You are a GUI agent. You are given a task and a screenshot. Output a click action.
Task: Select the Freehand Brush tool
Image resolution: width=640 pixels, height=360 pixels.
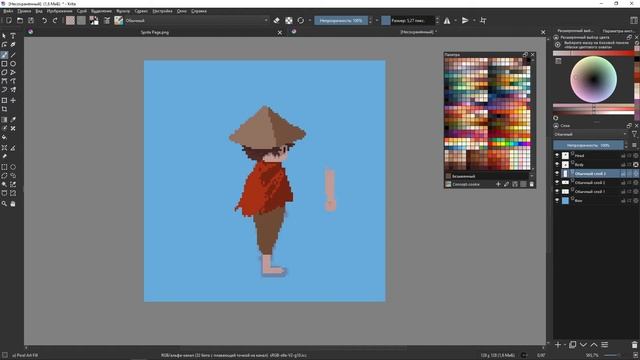4,55
